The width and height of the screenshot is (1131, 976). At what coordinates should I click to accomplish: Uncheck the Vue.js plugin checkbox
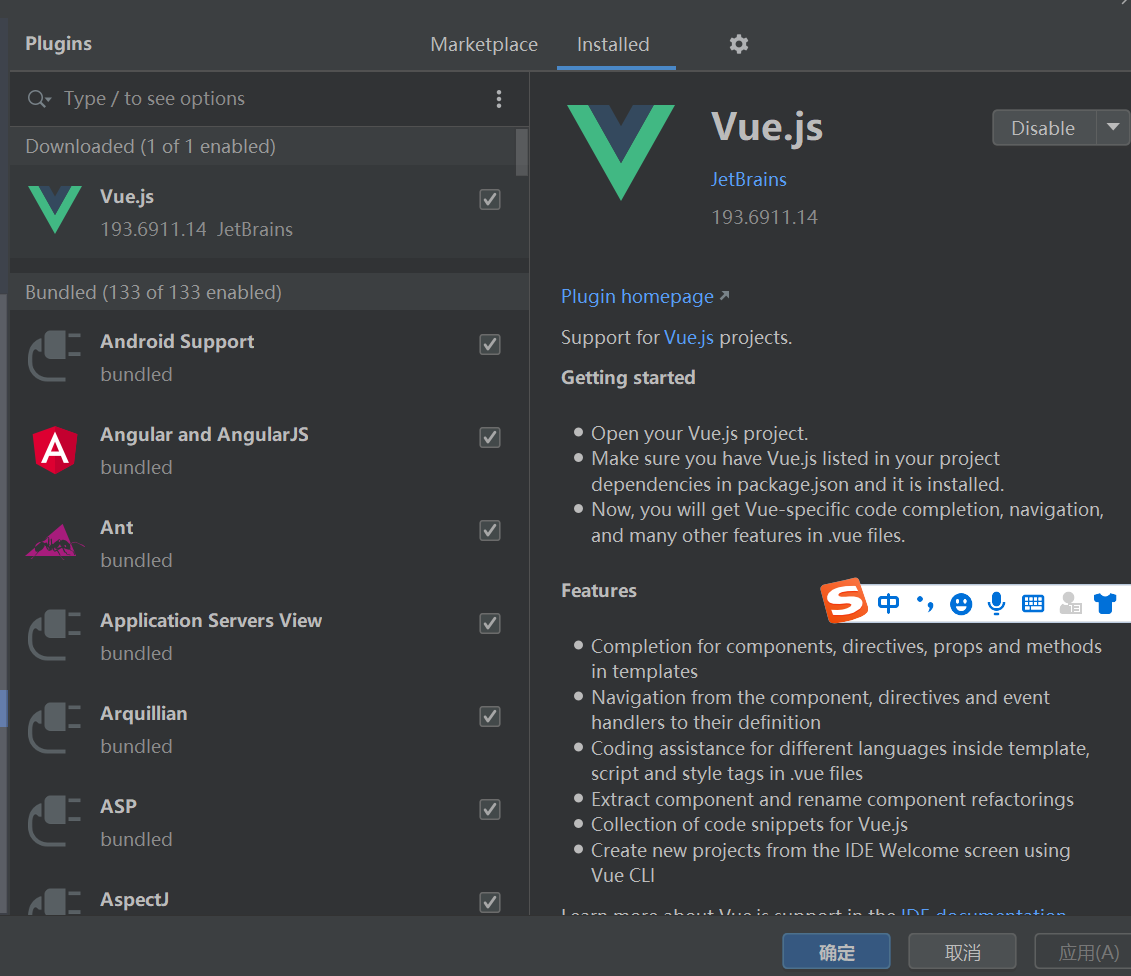490,200
